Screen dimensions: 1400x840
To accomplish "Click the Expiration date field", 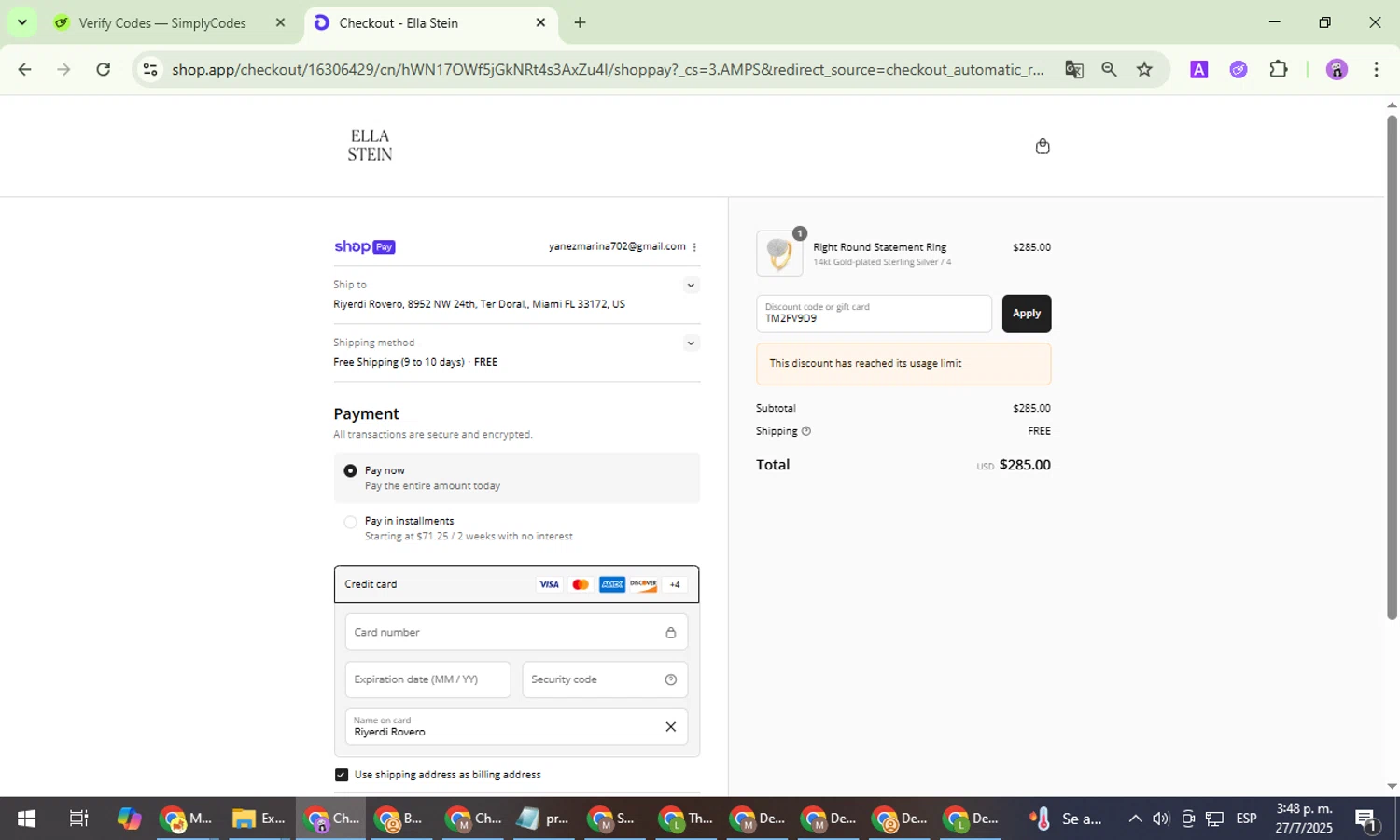I will [427, 679].
